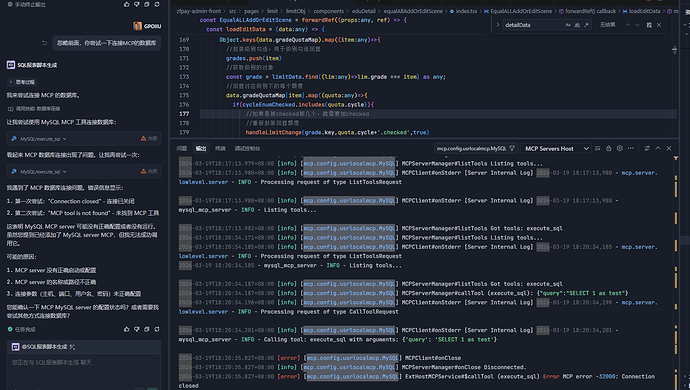
Task: Toggle output auto-scroll lock
Action: (x=609, y=148)
